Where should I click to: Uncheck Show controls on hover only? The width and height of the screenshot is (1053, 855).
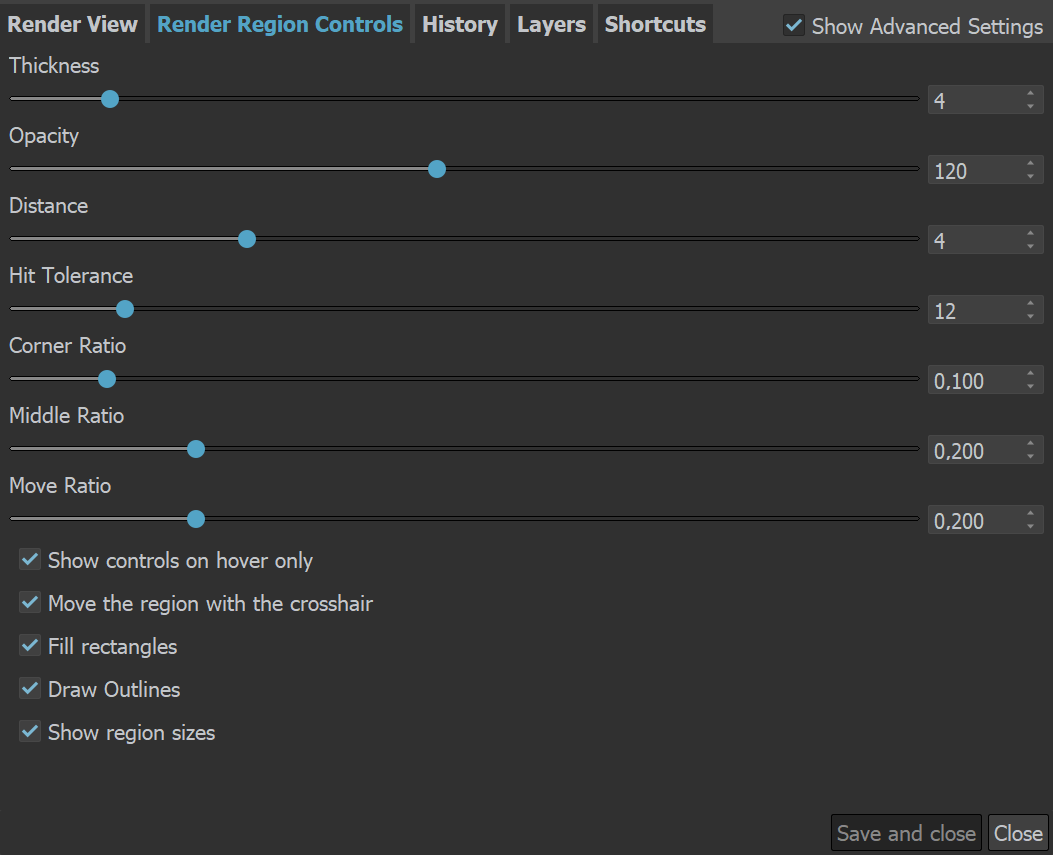point(29,559)
